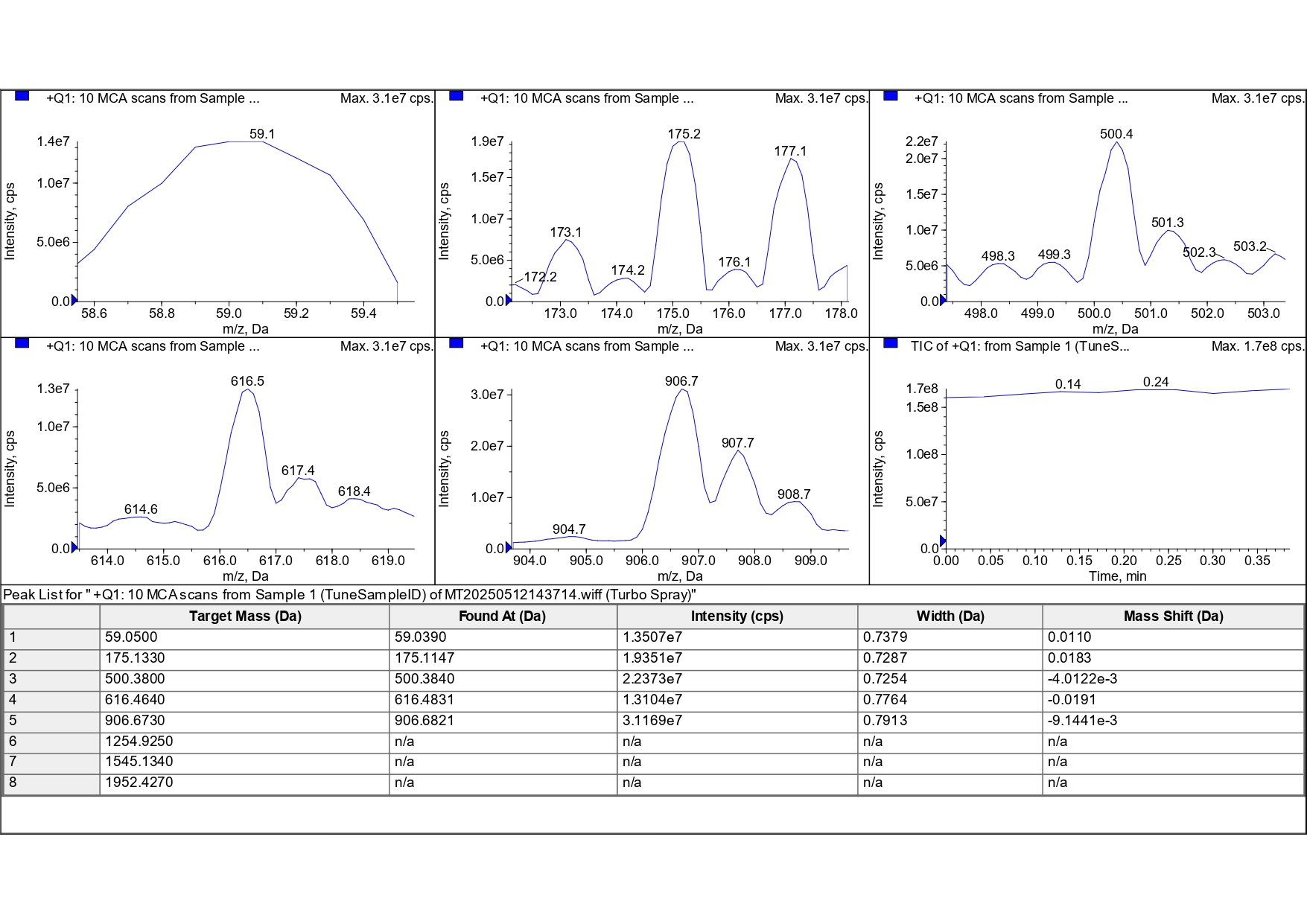Click blue square icon of 59.1 spectrum pane
Viewport: 1307px width, 924px height.
[22, 96]
